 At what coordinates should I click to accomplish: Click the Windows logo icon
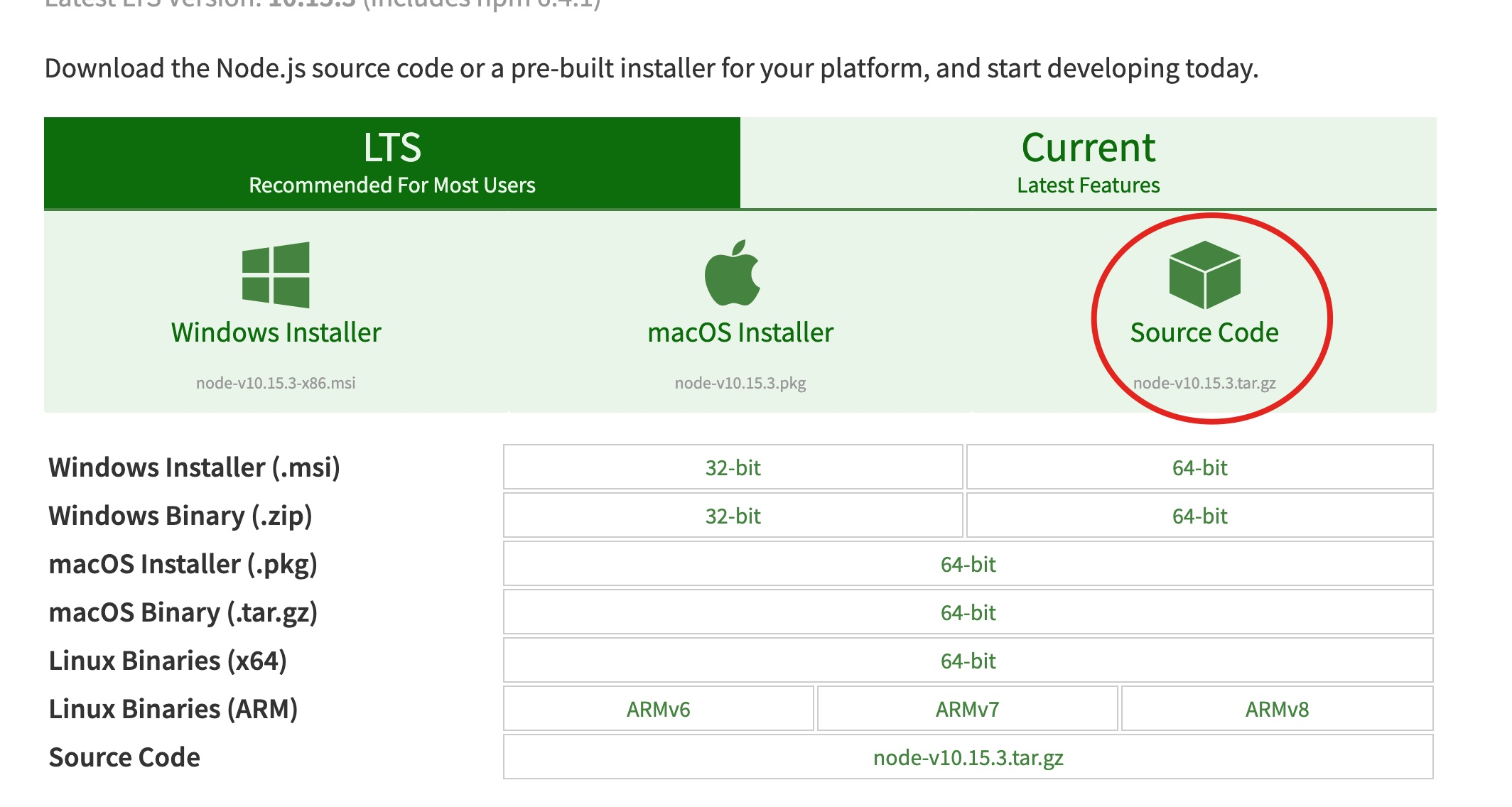tap(276, 275)
